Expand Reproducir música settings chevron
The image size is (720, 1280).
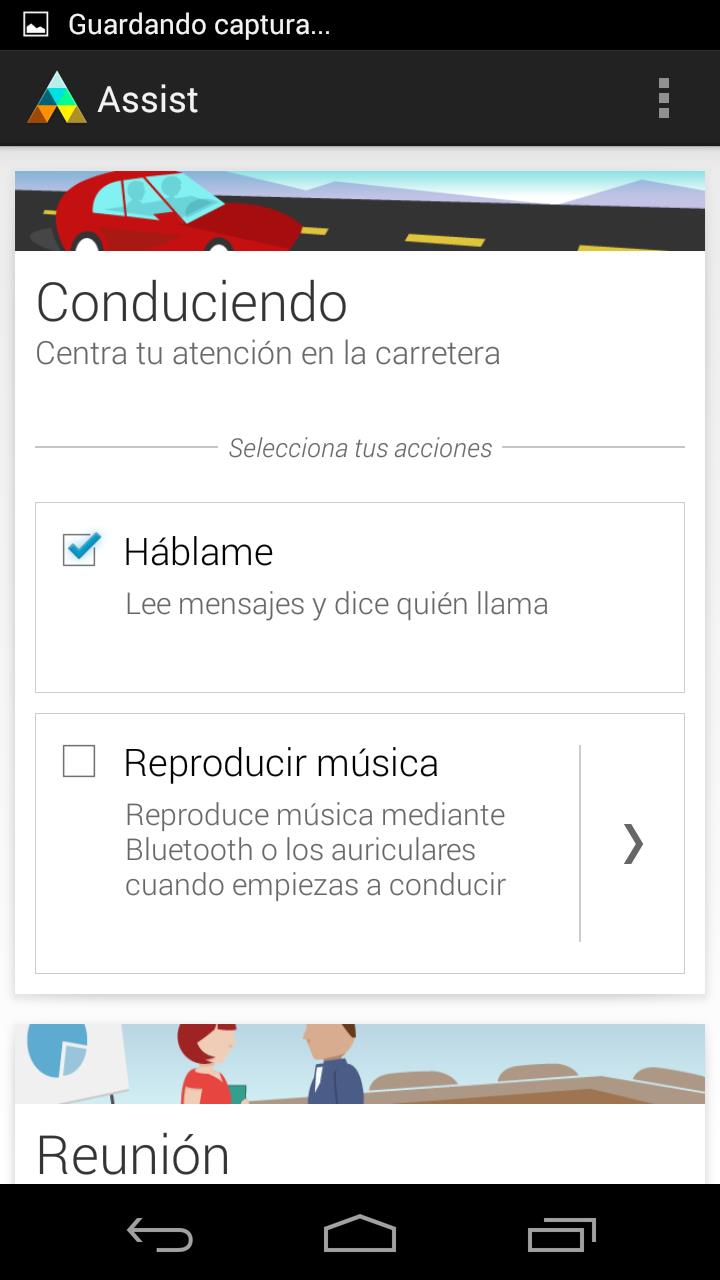click(x=633, y=843)
